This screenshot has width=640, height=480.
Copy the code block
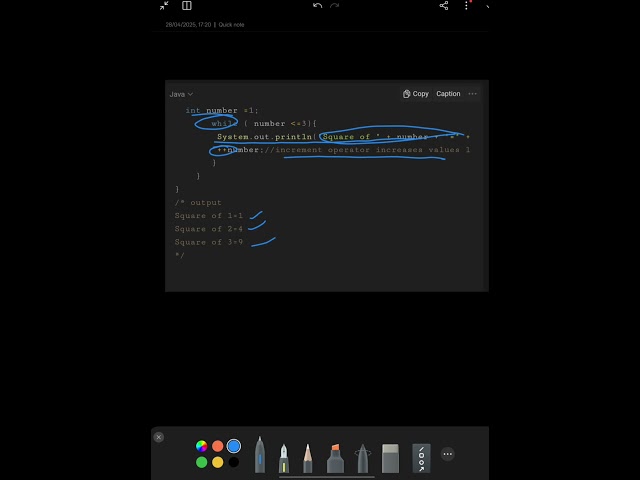(416, 94)
